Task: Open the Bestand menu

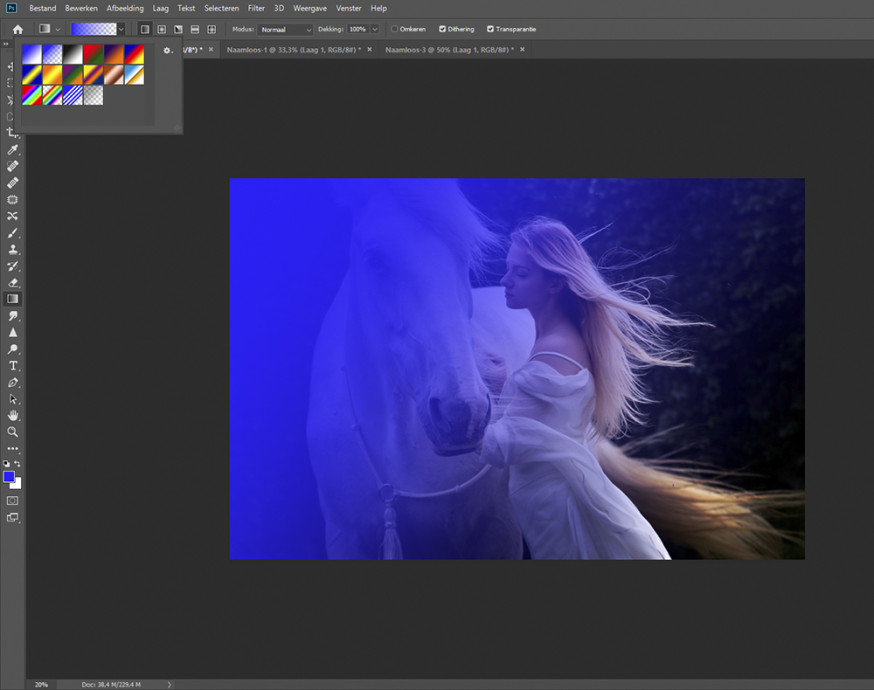Action: tap(42, 8)
